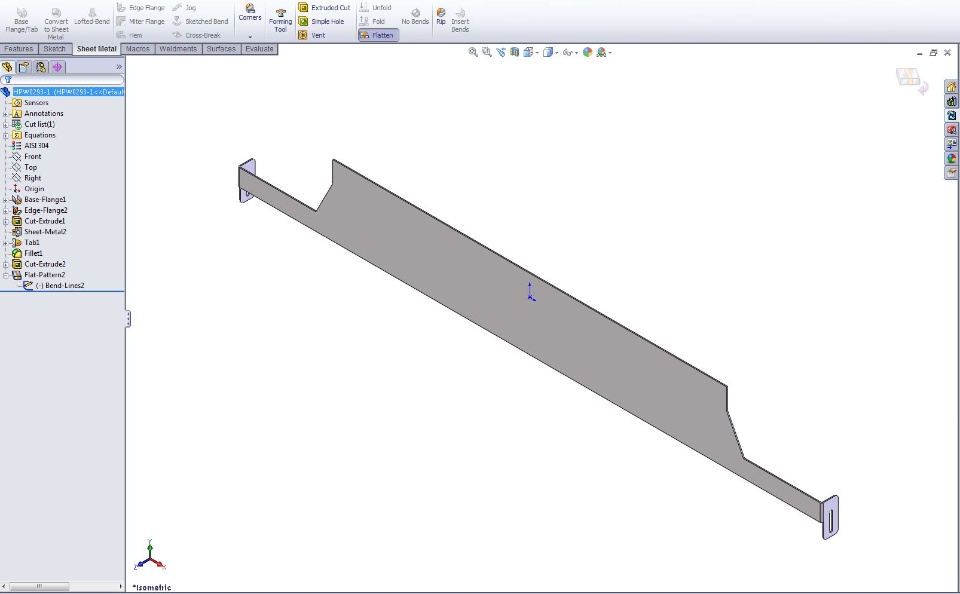Click the Edit Appearance color ball
This screenshot has width=960, height=594.
pyautogui.click(x=588, y=53)
